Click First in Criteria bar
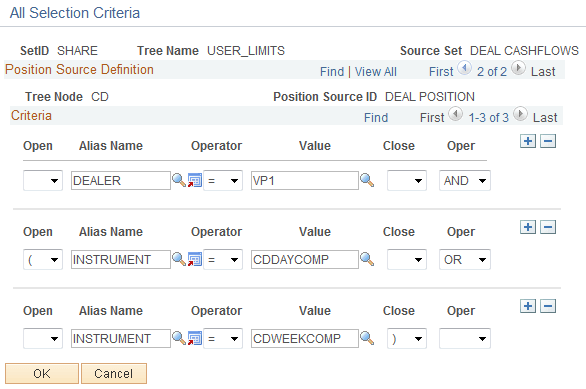This screenshot has height=389, width=586. pyautogui.click(x=432, y=117)
